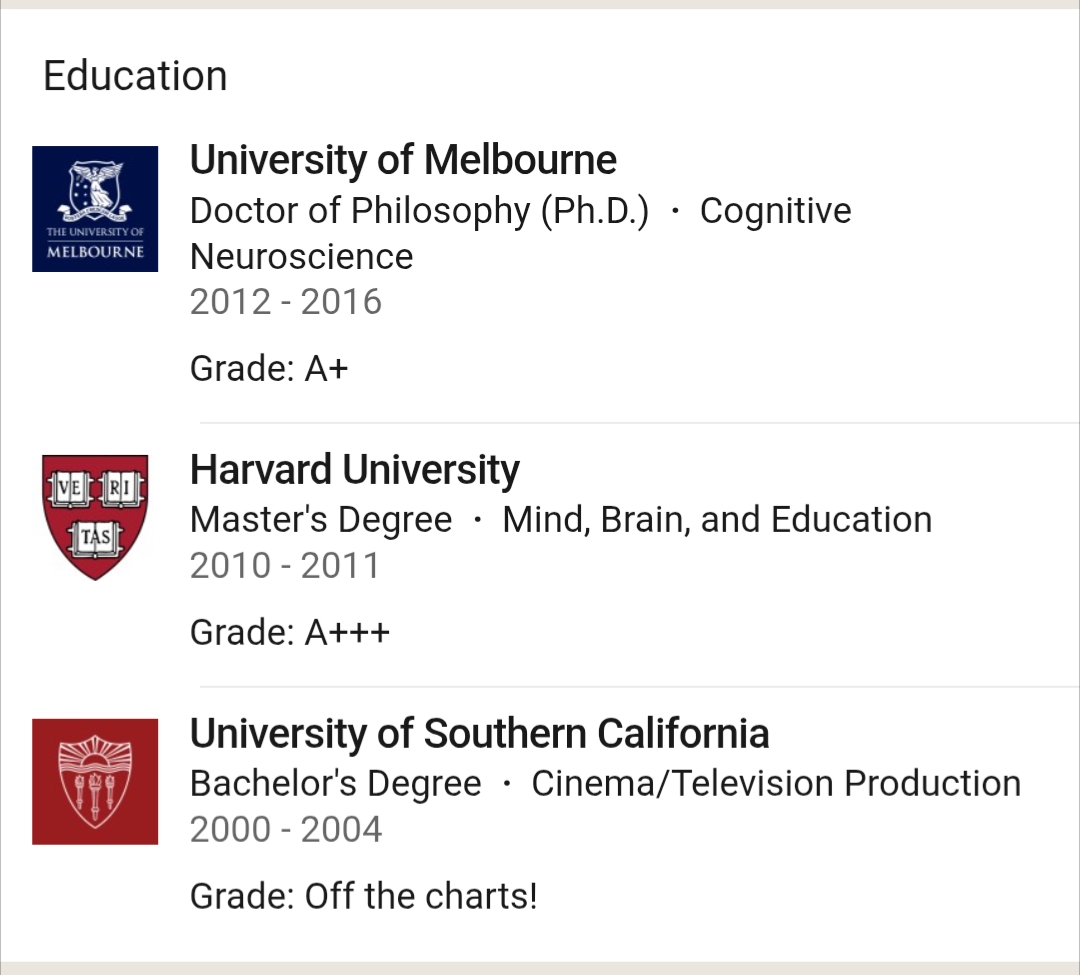Select the 2012 - 2016 date range
The image size is (1080, 975).
(x=286, y=302)
